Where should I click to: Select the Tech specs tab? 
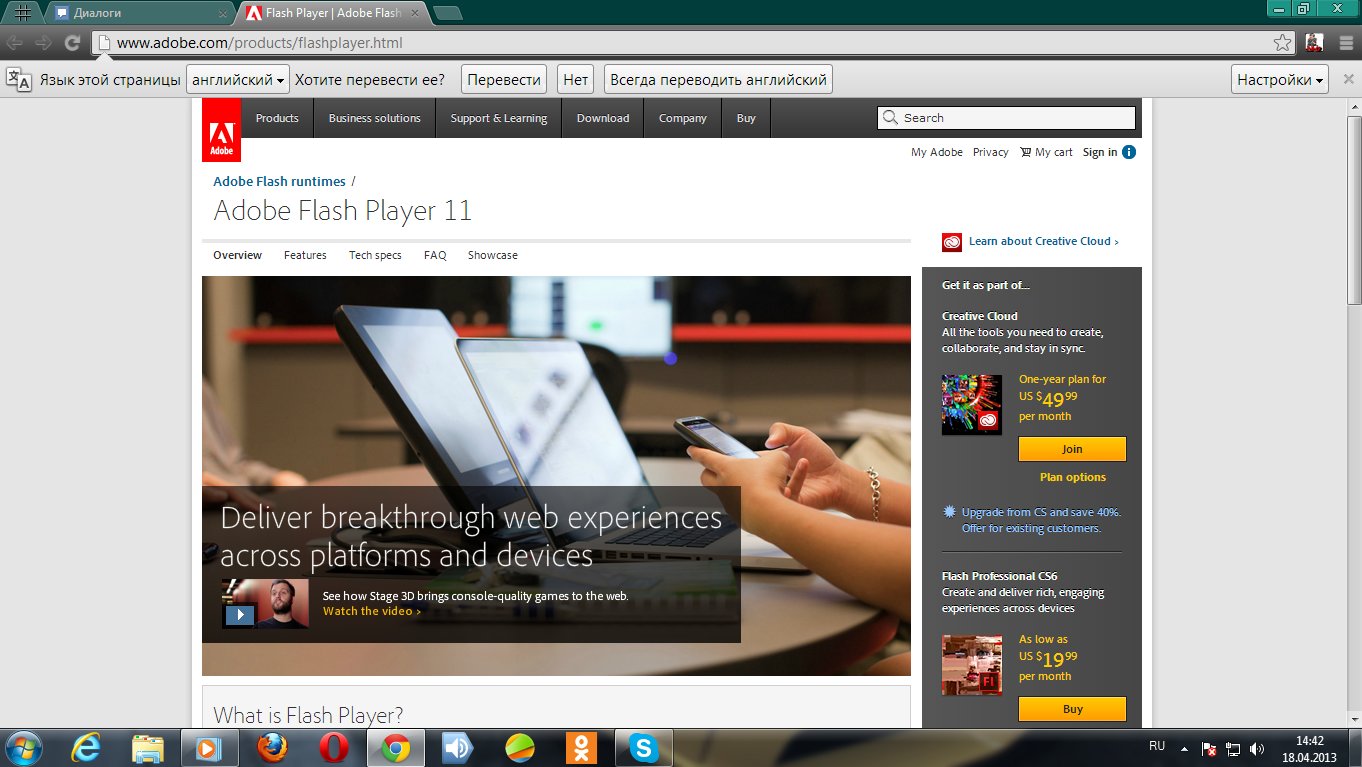[x=375, y=255]
